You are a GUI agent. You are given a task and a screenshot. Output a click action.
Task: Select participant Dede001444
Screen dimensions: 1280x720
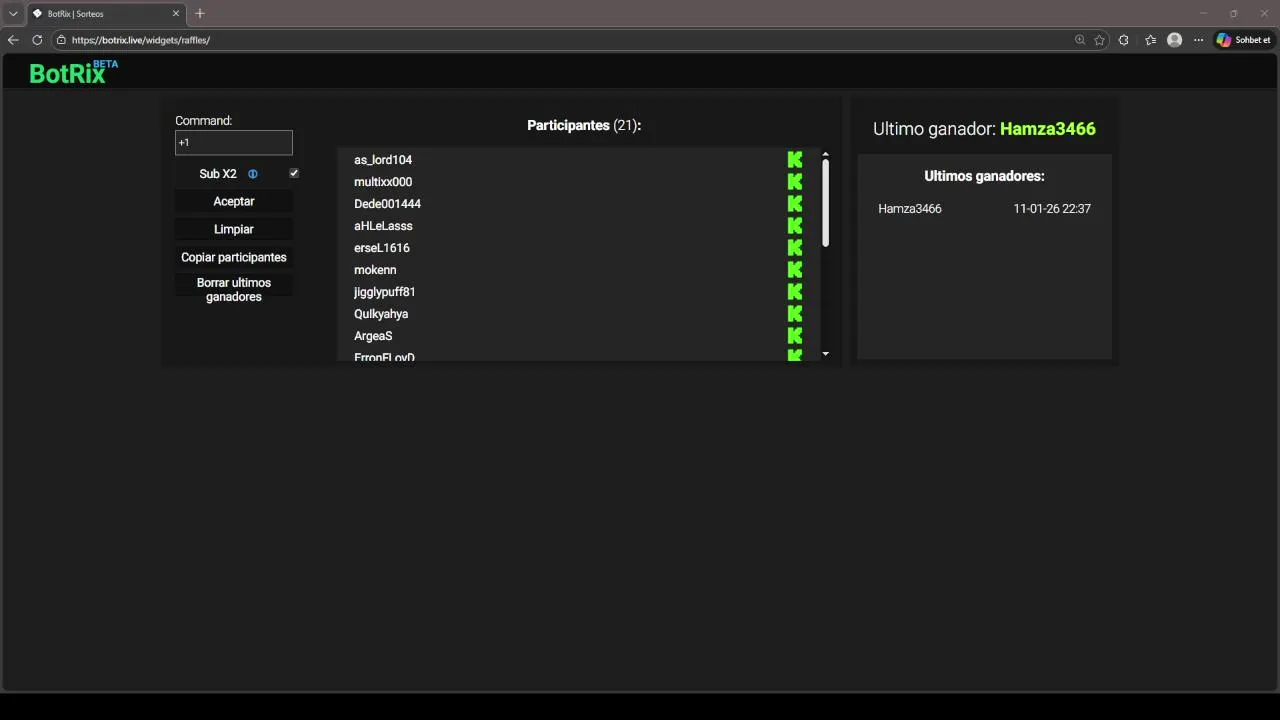(x=387, y=204)
